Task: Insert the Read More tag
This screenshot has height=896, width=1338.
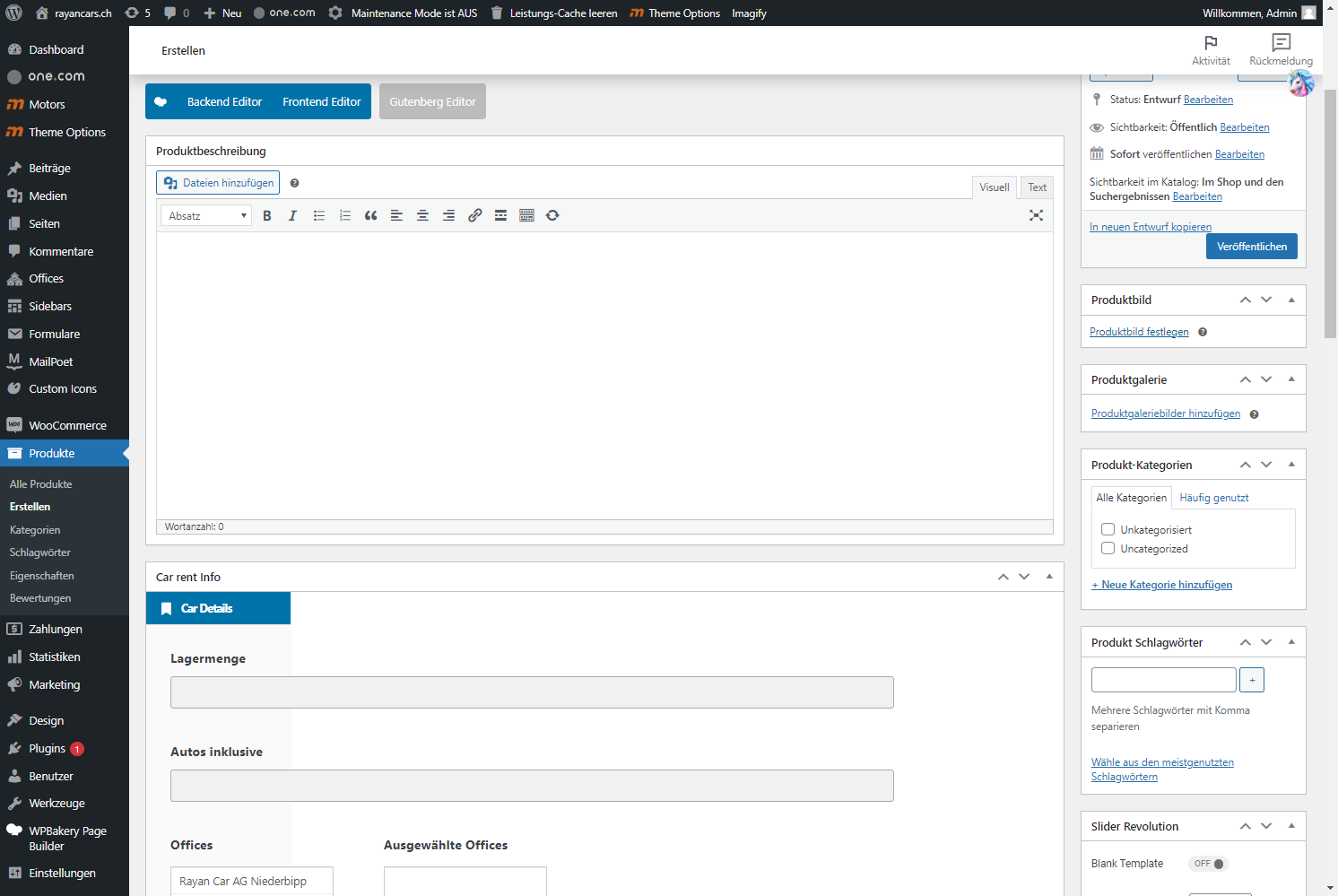Action: tap(500, 215)
